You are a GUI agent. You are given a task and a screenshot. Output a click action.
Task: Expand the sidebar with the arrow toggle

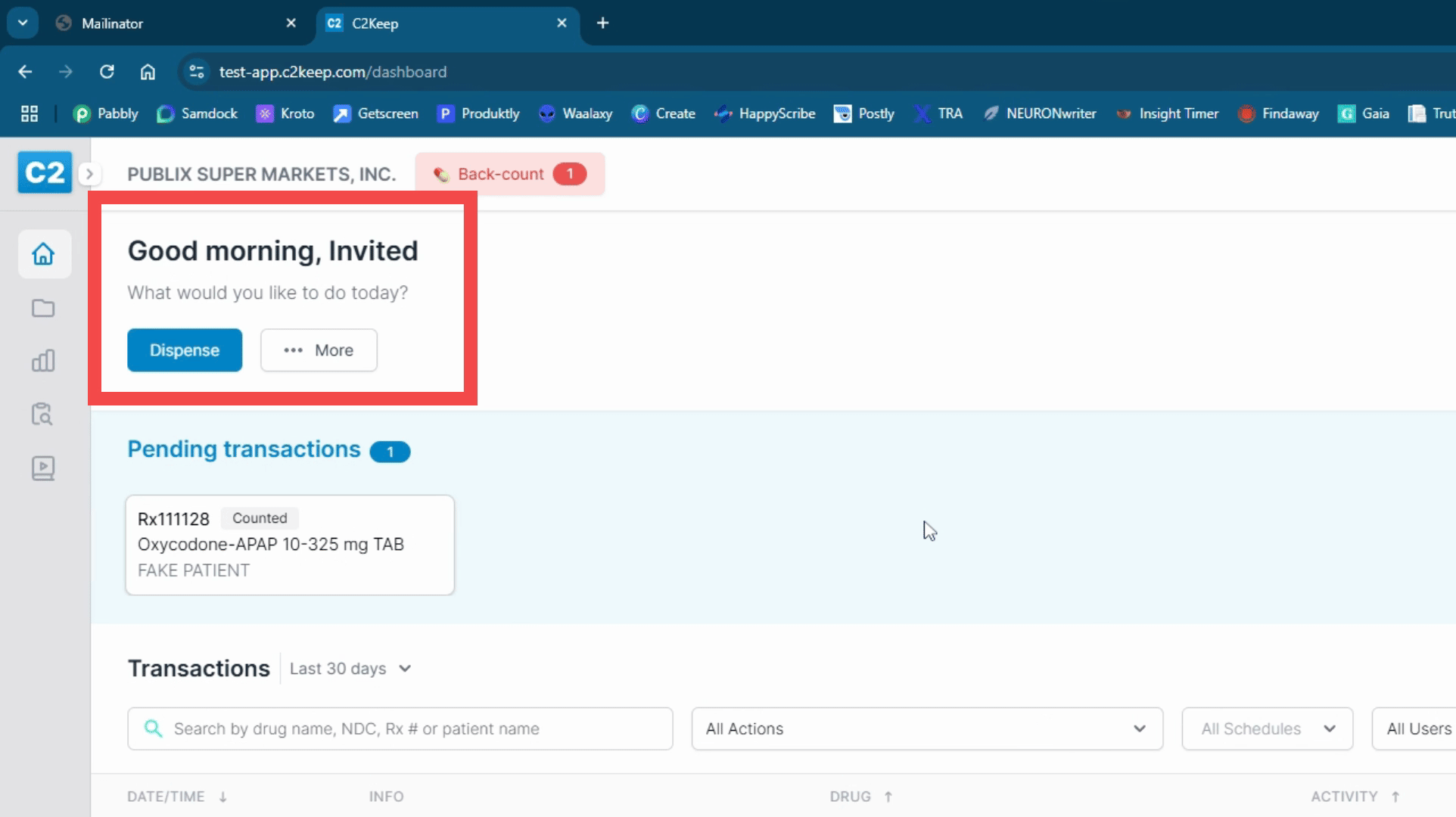[x=89, y=174]
